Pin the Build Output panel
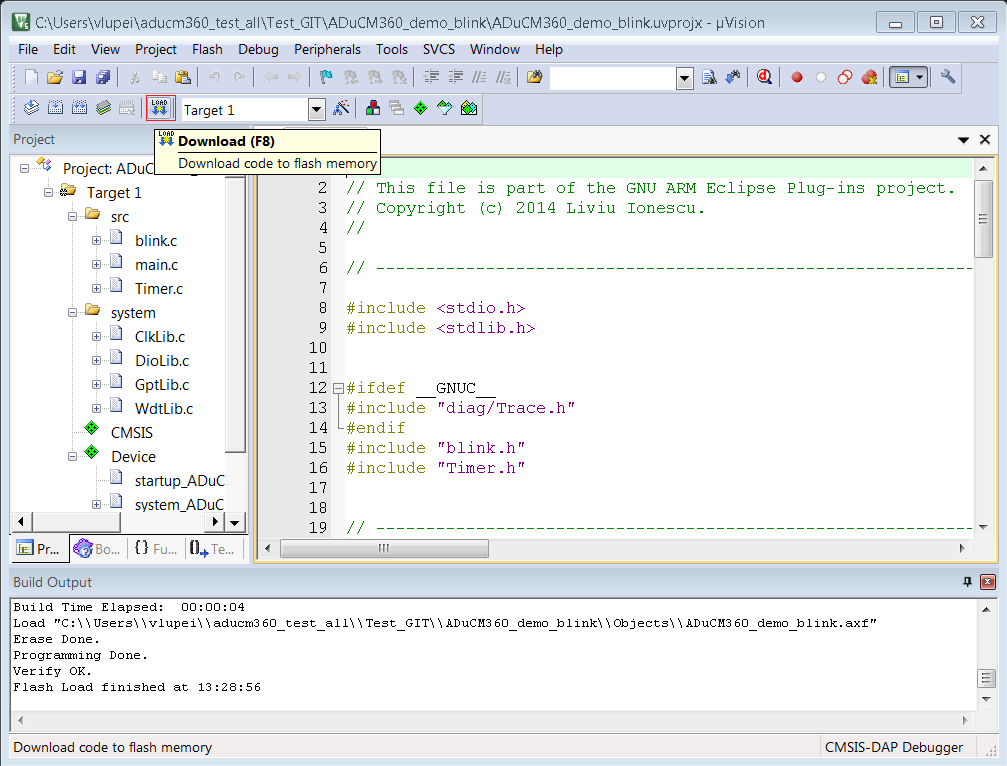1007x766 pixels. pyautogui.click(x=967, y=582)
